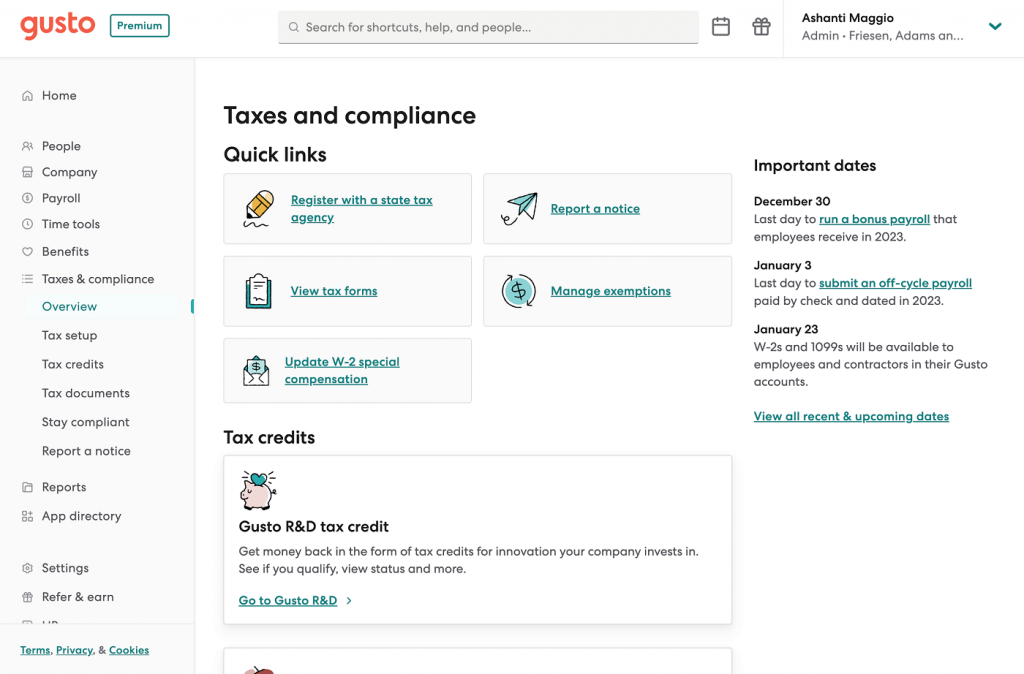Viewport: 1024px width, 674px height.
Task: Click the Time tools clock icon
Action: point(27,225)
